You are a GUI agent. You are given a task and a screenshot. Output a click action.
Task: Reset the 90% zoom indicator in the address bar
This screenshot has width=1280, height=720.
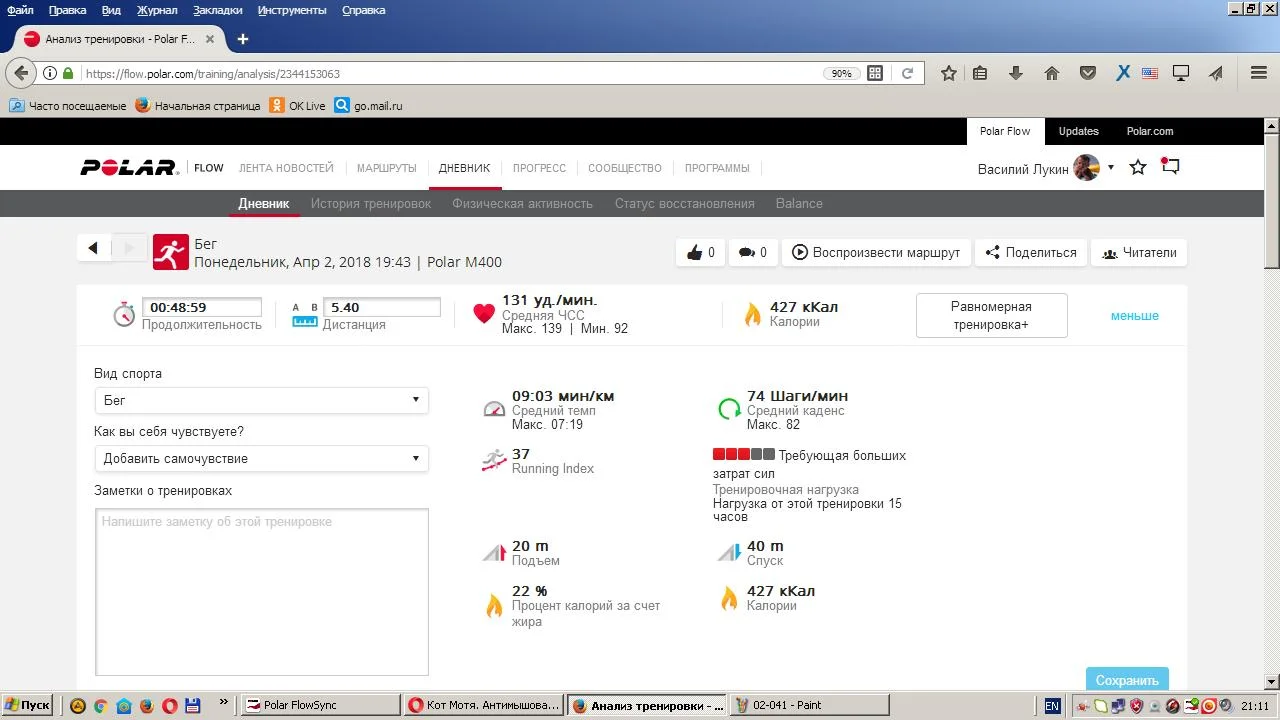841,73
